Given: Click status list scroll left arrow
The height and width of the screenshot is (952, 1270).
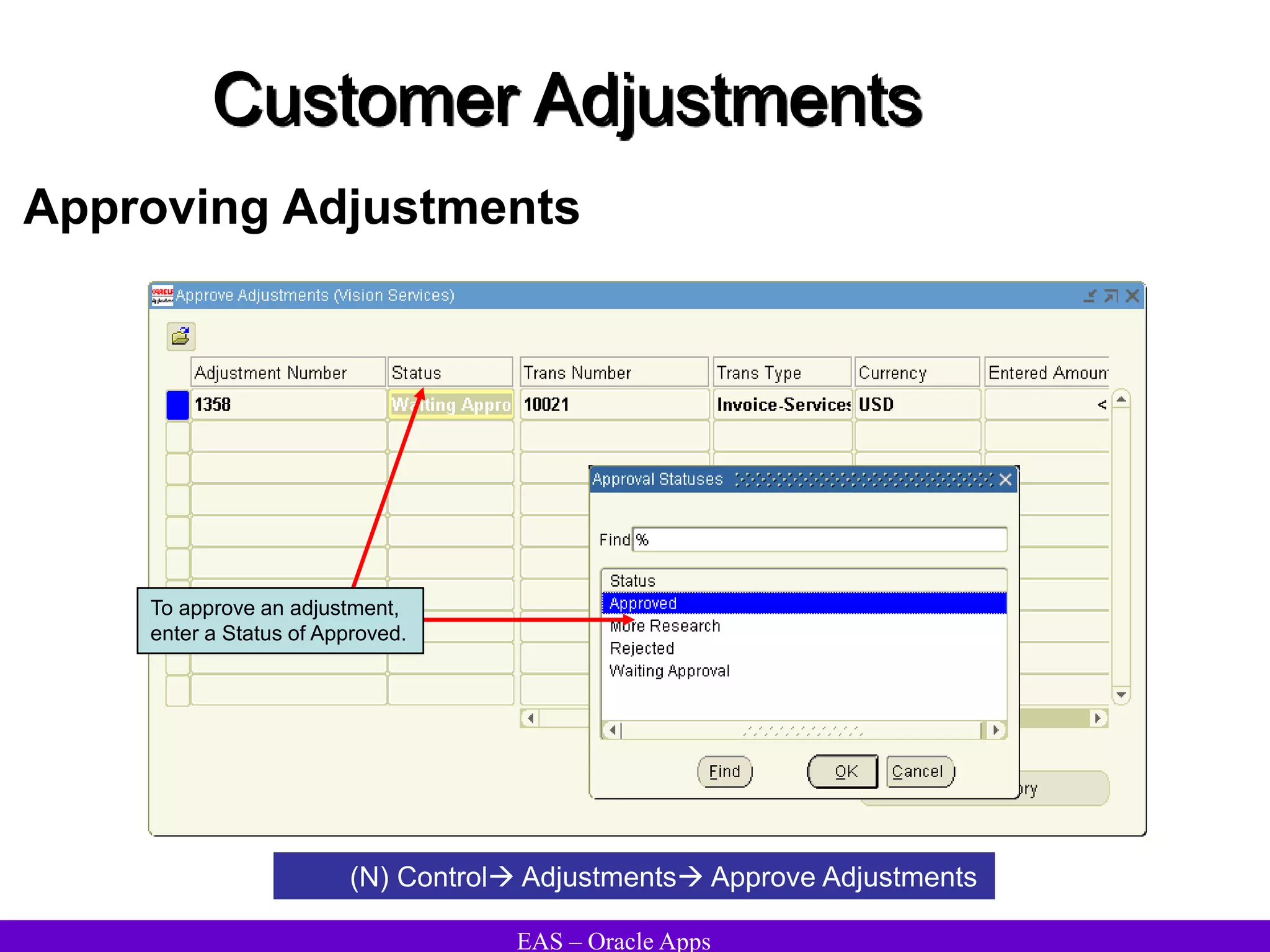Looking at the screenshot, I should point(613,730).
